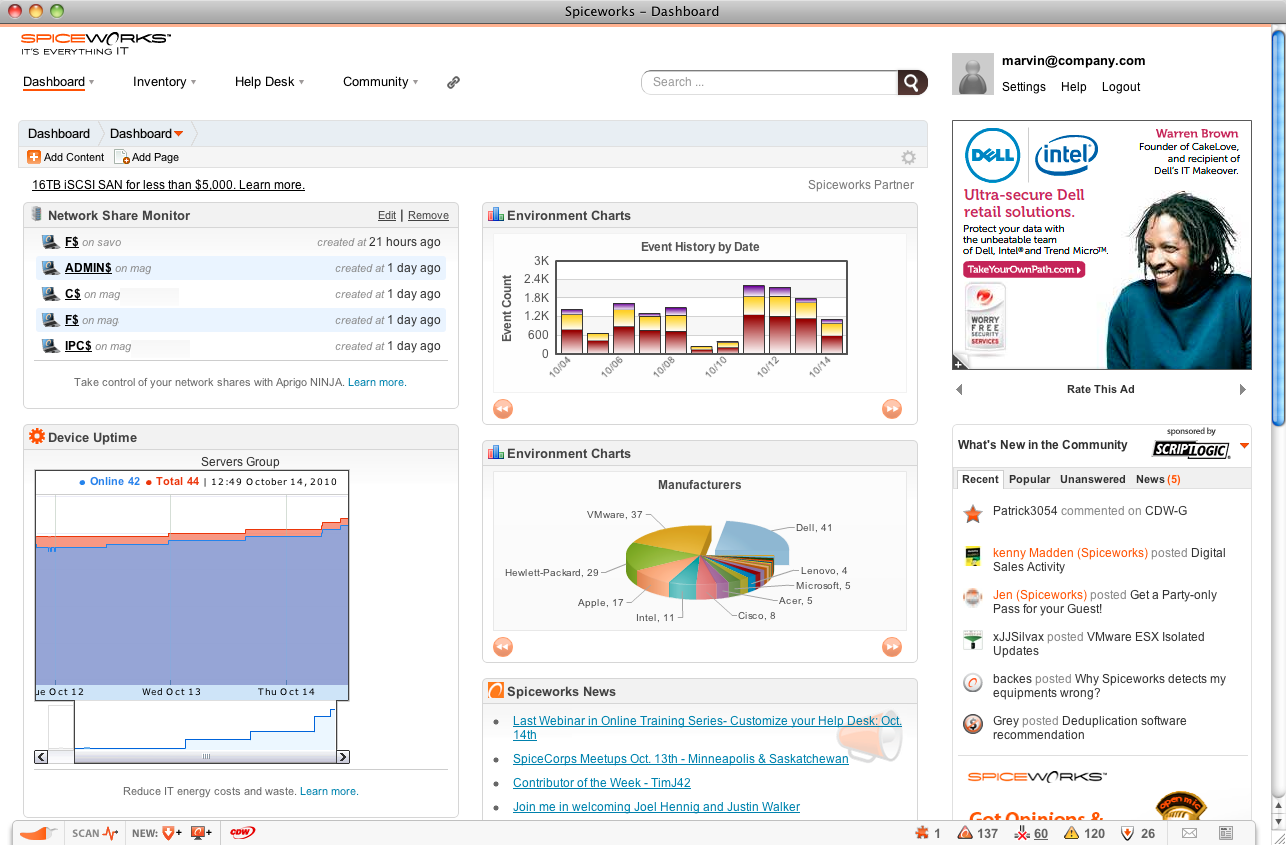Click TakeYourOwnPath.com button in ad
Viewport: 1286px width, 845px height.
pos(1024,270)
